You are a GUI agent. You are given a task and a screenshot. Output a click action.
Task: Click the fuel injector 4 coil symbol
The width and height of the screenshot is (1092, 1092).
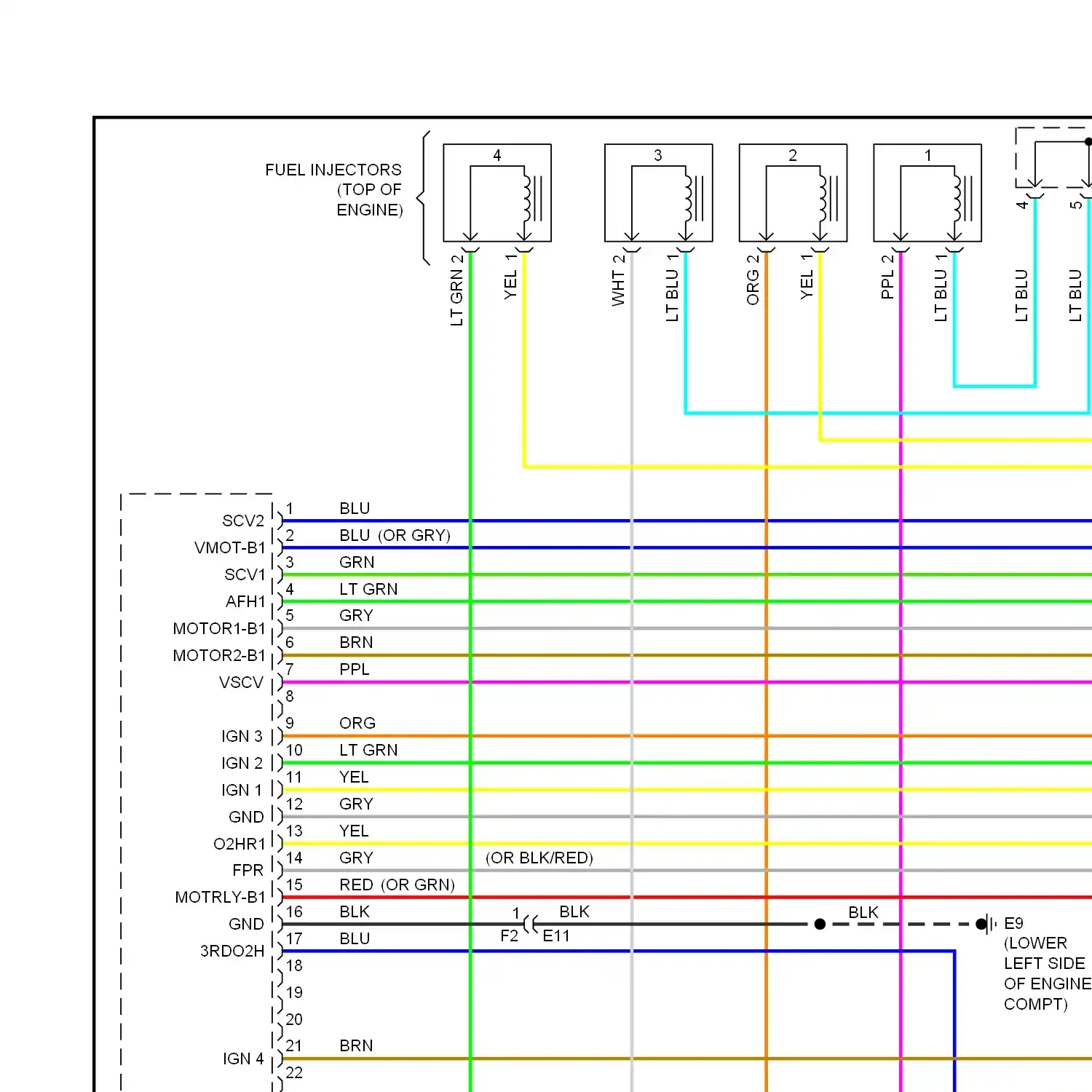pyautogui.click(x=532, y=198)
